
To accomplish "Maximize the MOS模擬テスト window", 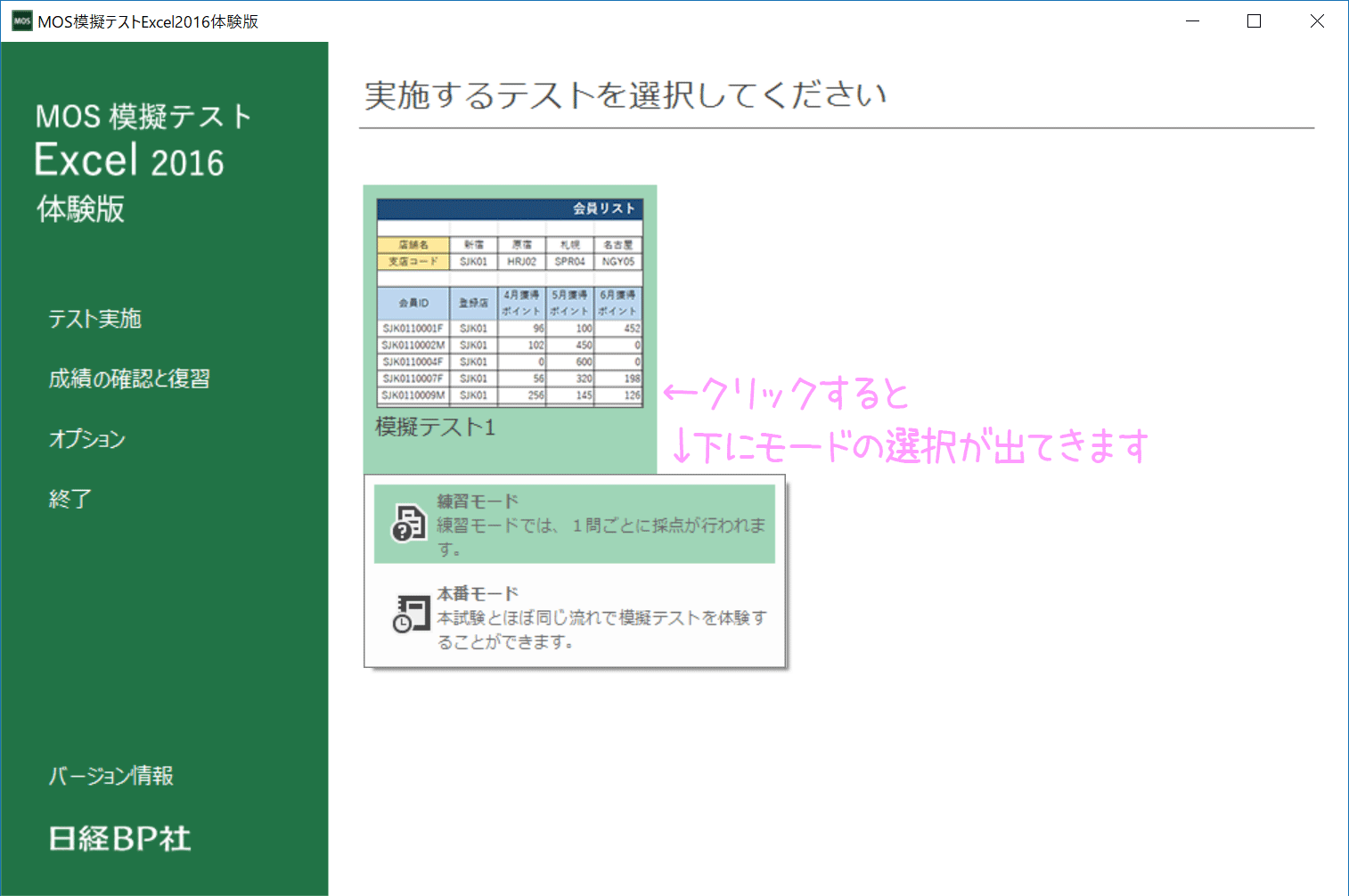I will pyautogui.click(x=1255, y=21).
